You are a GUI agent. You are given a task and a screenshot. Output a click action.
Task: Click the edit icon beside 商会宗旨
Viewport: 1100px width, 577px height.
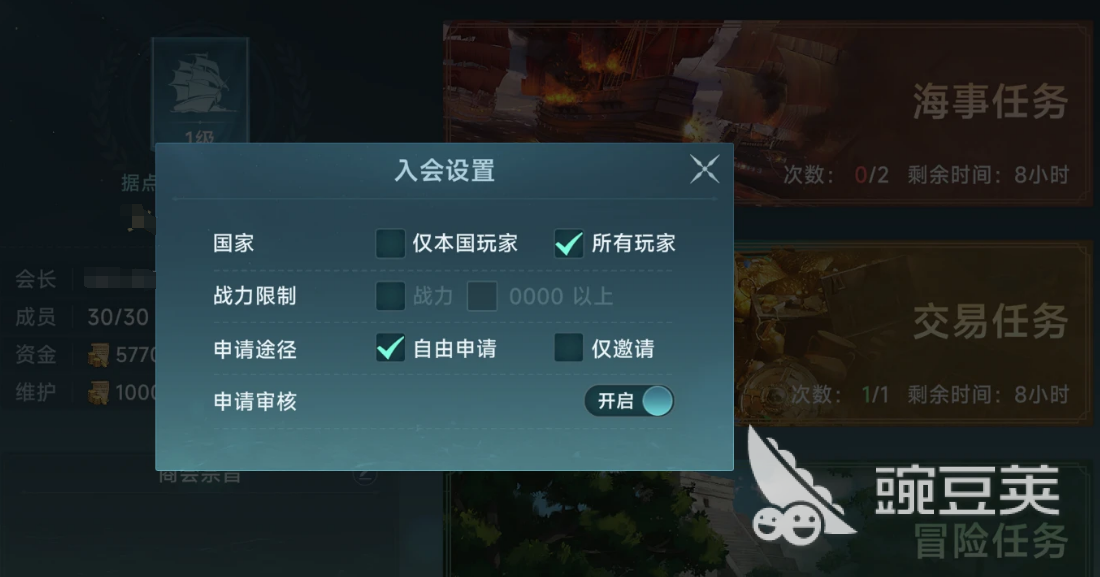(x=364, y=476)
